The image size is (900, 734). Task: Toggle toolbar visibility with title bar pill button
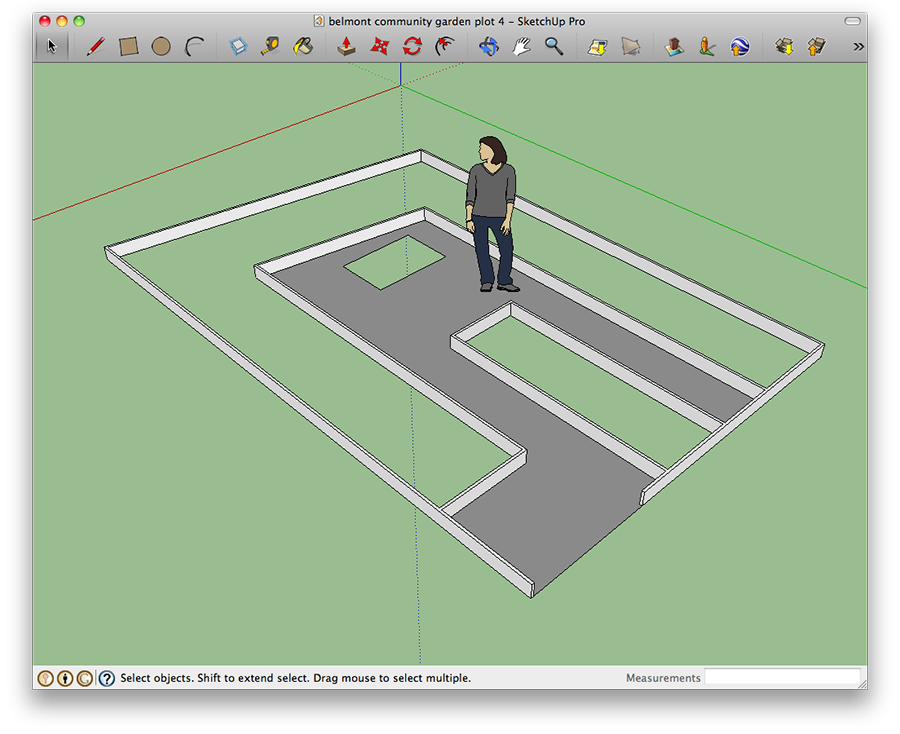click(x=852, y=21)
